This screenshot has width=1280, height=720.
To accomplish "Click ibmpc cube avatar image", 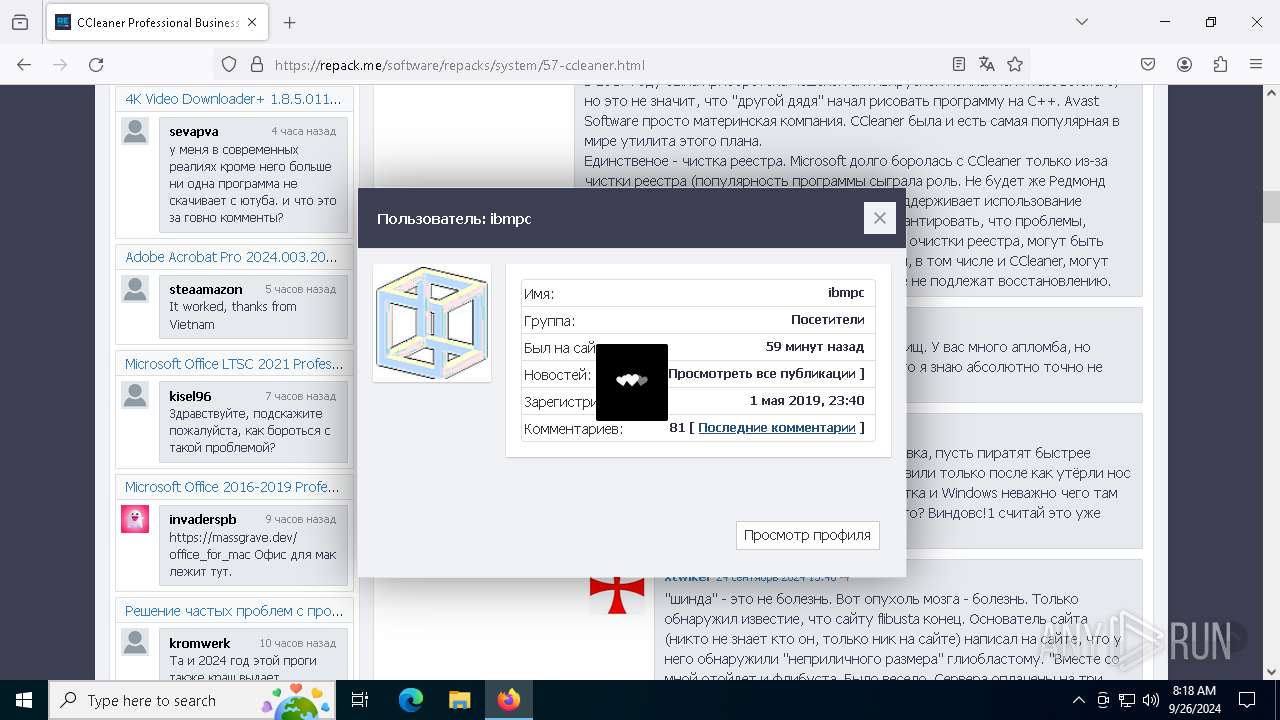I will coord(432,323).
